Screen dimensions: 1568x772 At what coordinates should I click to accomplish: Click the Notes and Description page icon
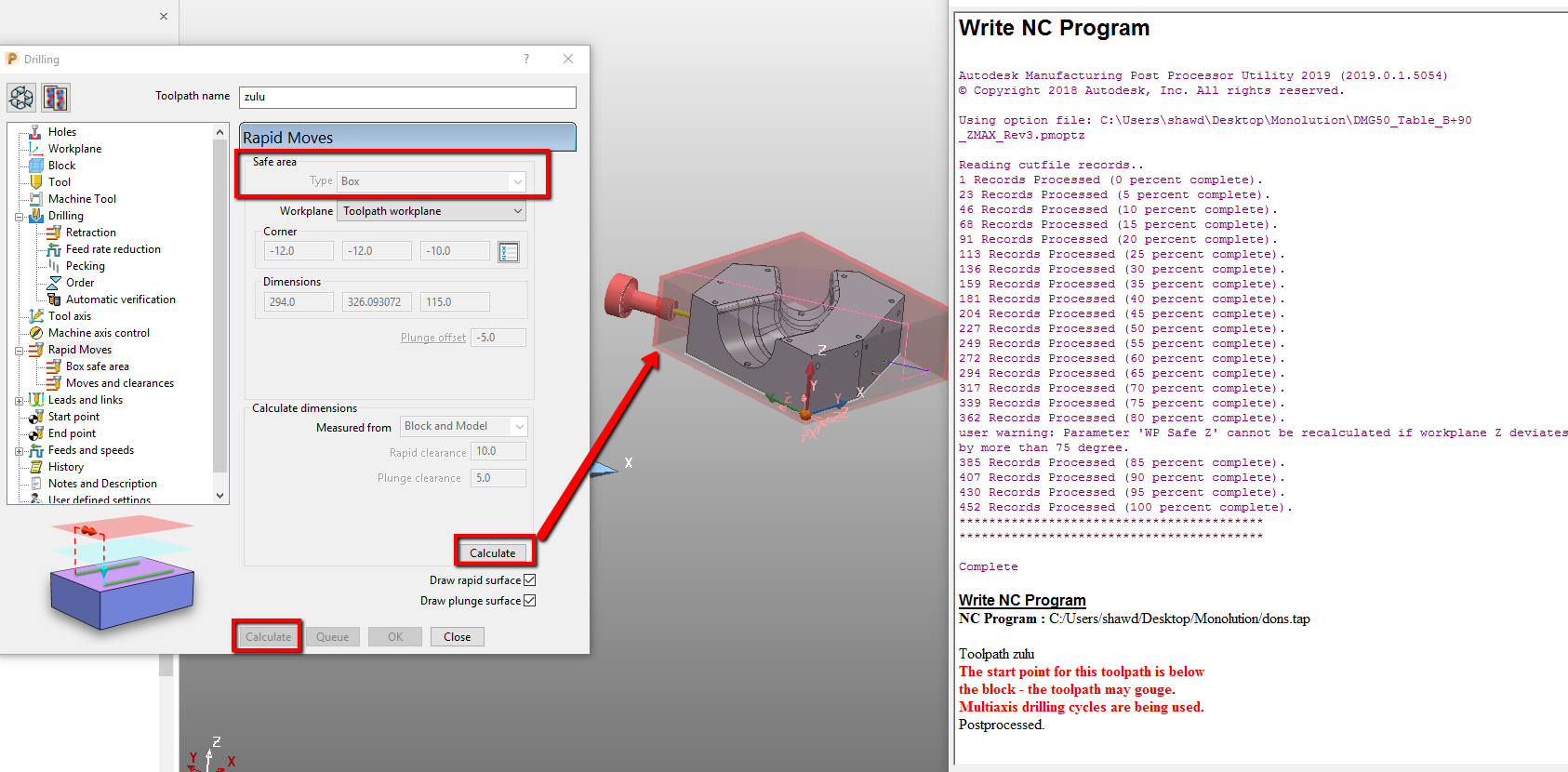[x=35, y=484]
